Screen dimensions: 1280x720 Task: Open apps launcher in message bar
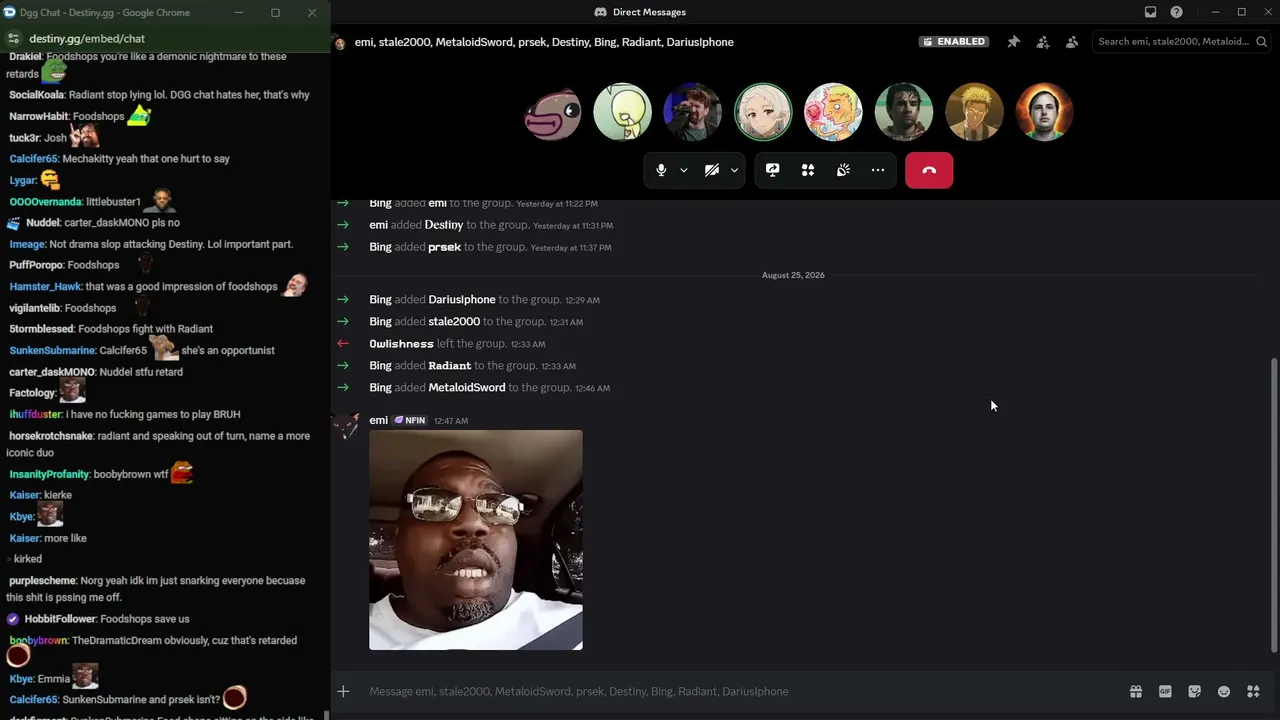click(1253, 691)
